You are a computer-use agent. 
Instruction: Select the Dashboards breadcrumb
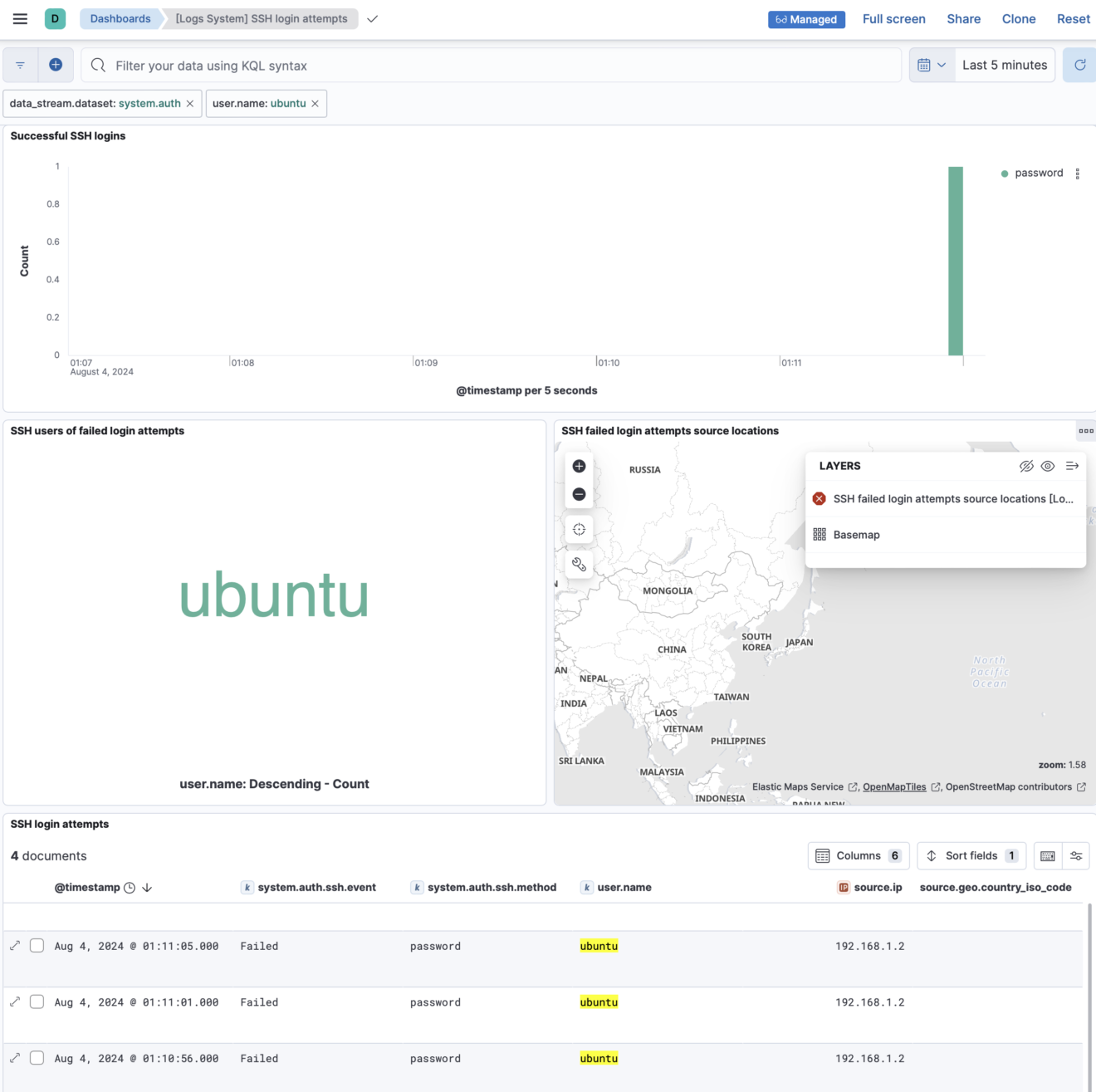120,18
